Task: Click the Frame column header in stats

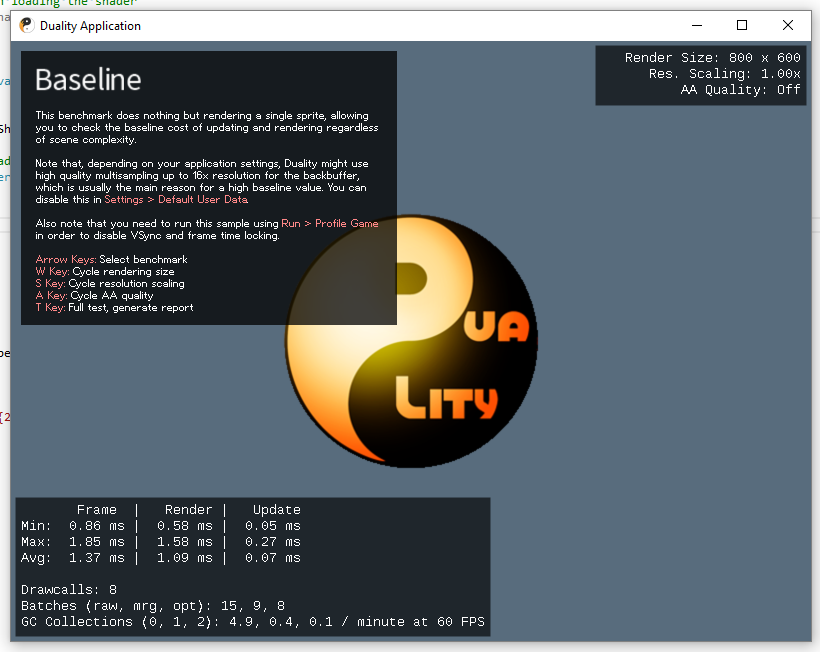Action: tap(97, 510)
